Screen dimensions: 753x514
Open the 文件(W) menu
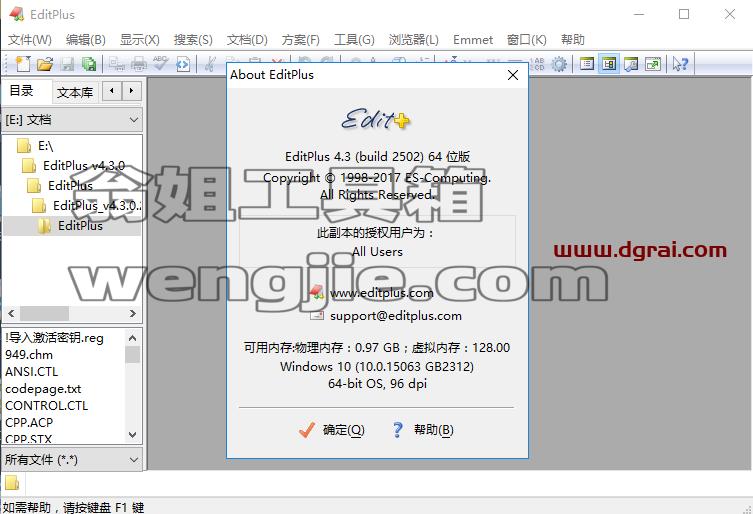pyautogui.click(x=30, y=39)
